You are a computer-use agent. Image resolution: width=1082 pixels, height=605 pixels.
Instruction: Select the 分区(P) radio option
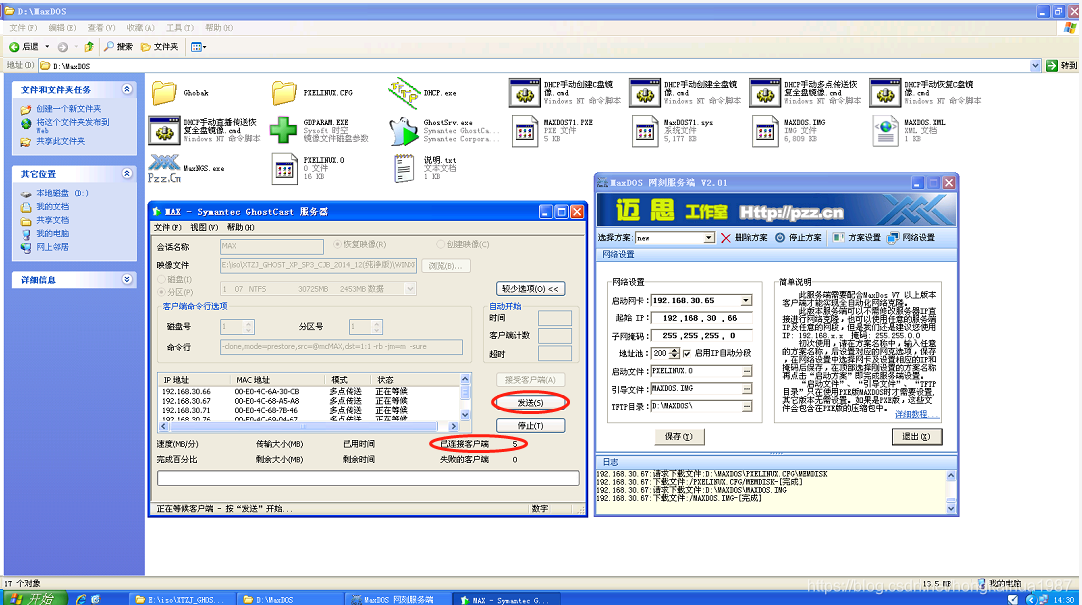tap(161, 292)
